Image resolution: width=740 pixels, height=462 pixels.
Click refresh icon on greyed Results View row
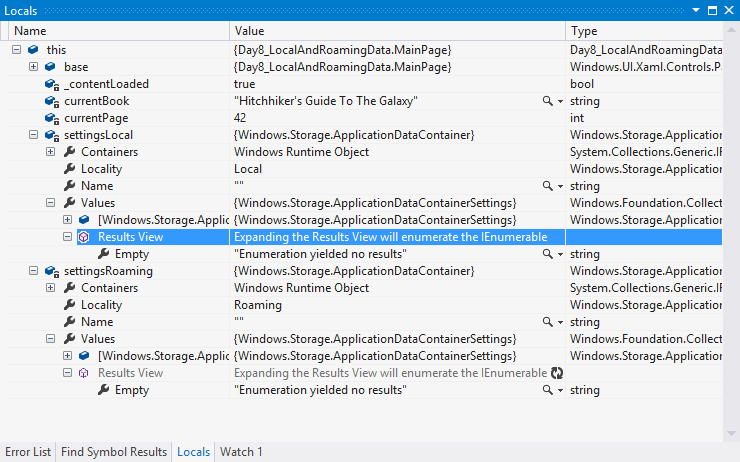click(x=557, y=373)
